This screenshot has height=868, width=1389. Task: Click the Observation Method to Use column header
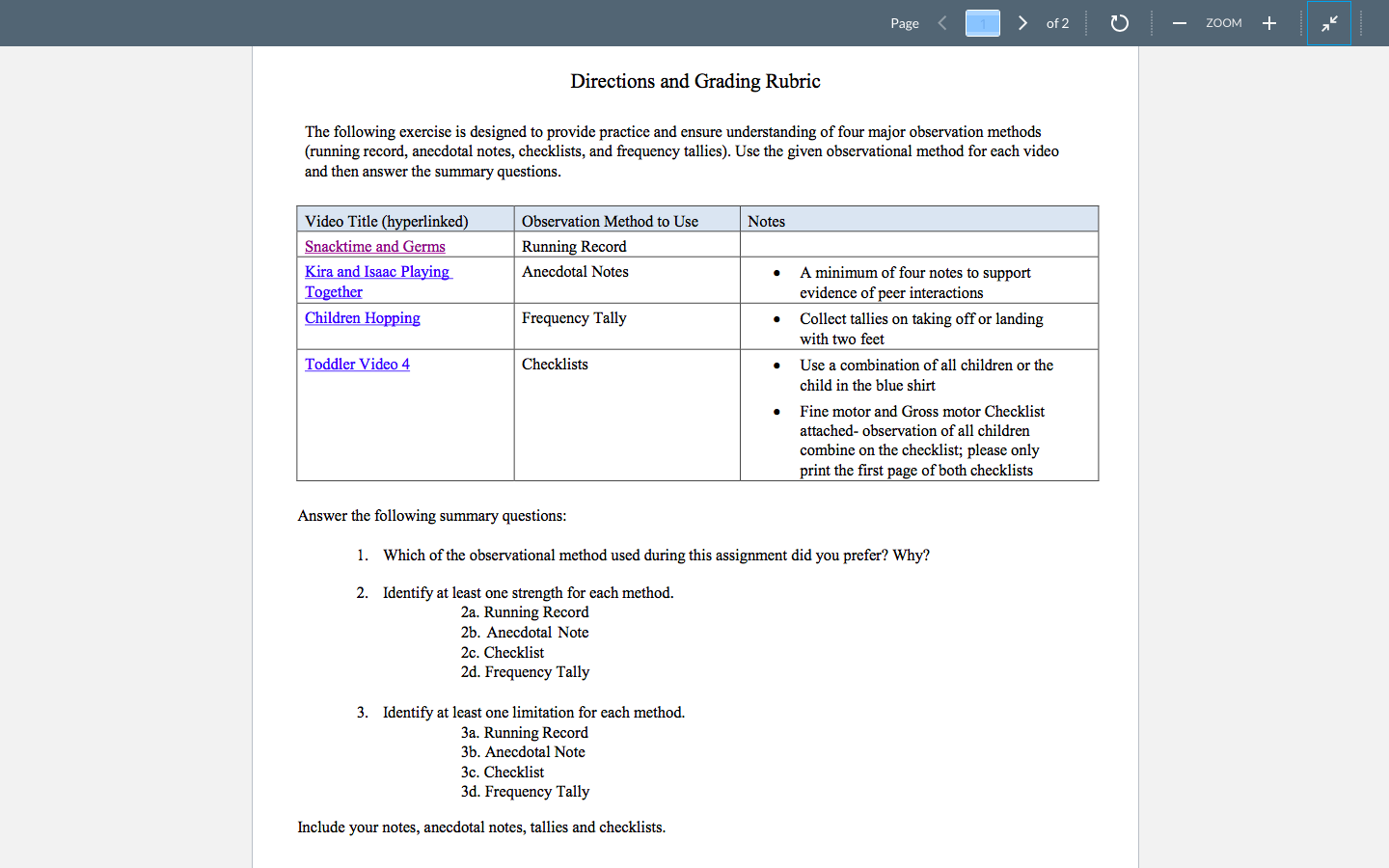[x=627, y=219]
